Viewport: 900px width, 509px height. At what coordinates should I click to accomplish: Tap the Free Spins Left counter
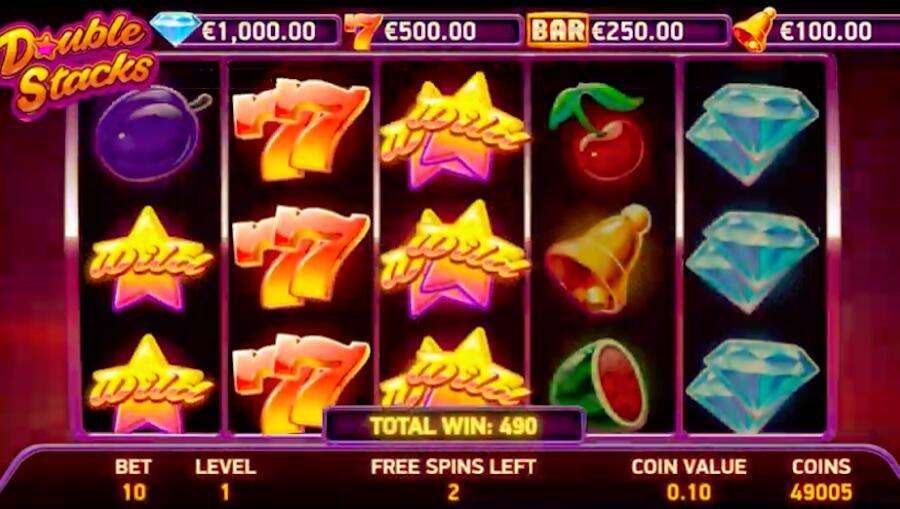(453, 480)
